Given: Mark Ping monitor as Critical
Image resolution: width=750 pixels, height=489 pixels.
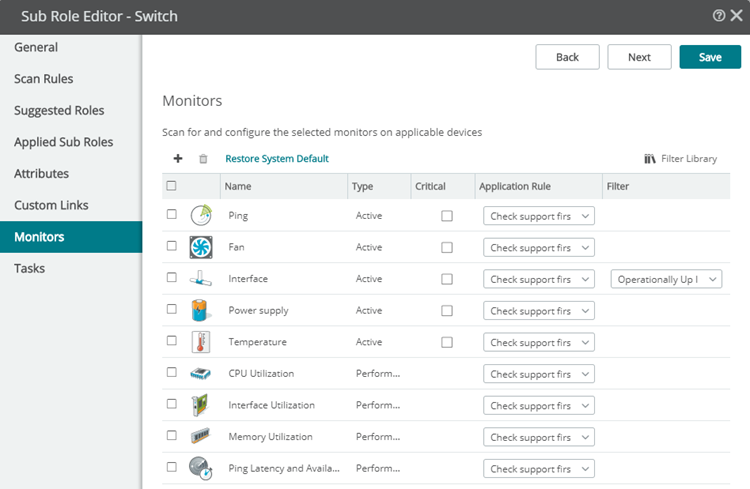Looking at the screenshot, I should pos(447,216).
